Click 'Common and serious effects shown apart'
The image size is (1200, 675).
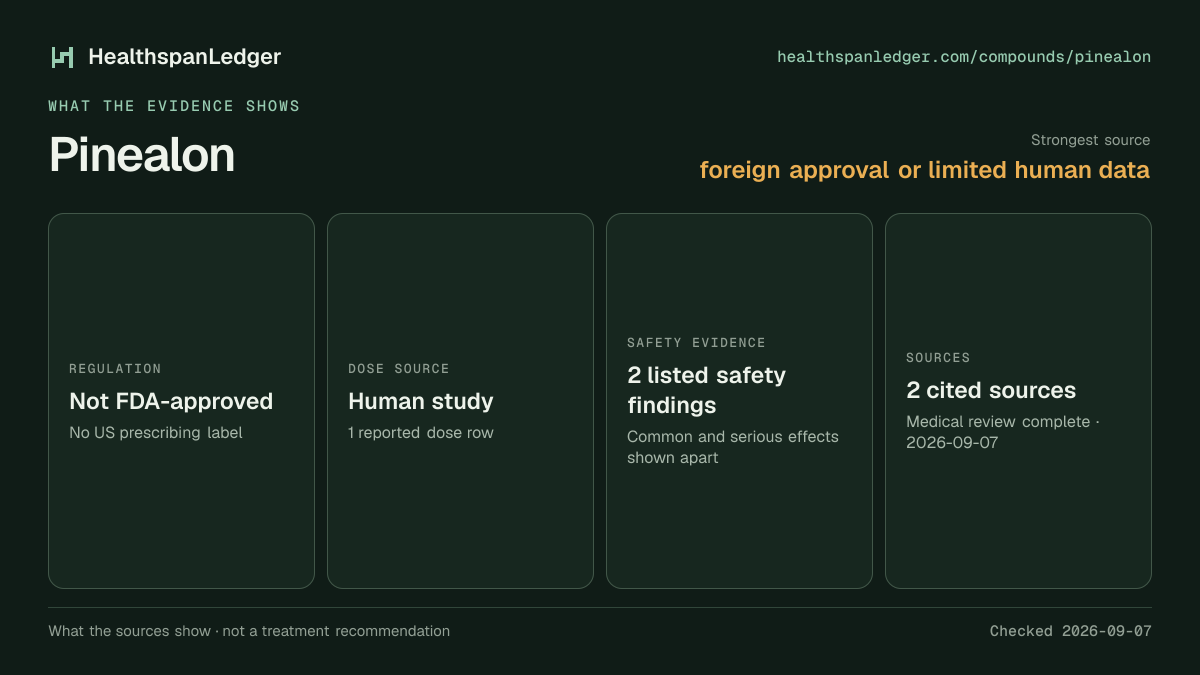coord(733,447)
